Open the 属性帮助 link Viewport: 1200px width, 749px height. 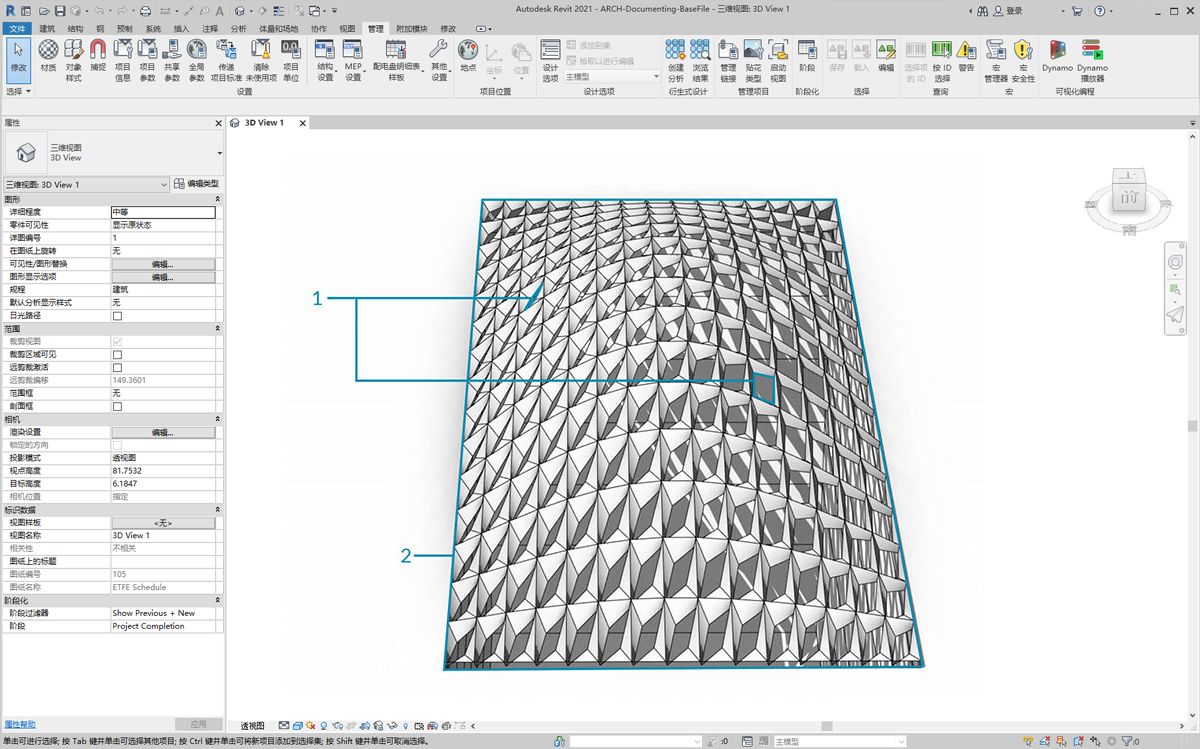pos(20,724)
